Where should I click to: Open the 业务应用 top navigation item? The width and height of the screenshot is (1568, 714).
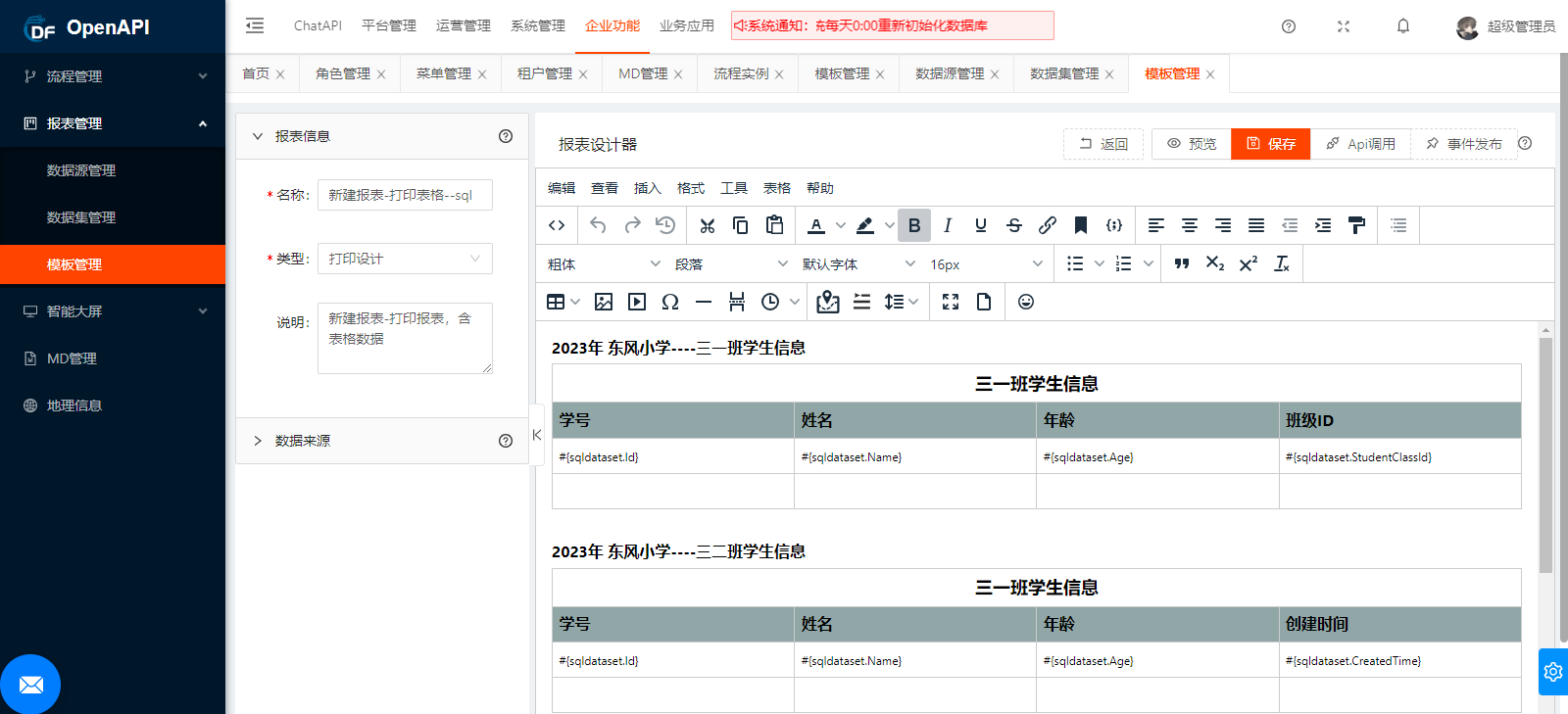686,25
